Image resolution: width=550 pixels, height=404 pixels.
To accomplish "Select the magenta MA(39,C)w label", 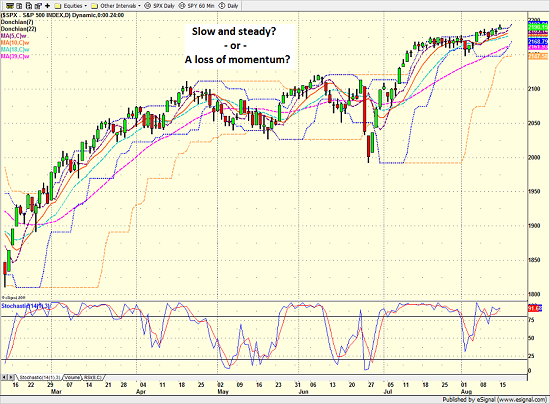I will click(15, 56).
